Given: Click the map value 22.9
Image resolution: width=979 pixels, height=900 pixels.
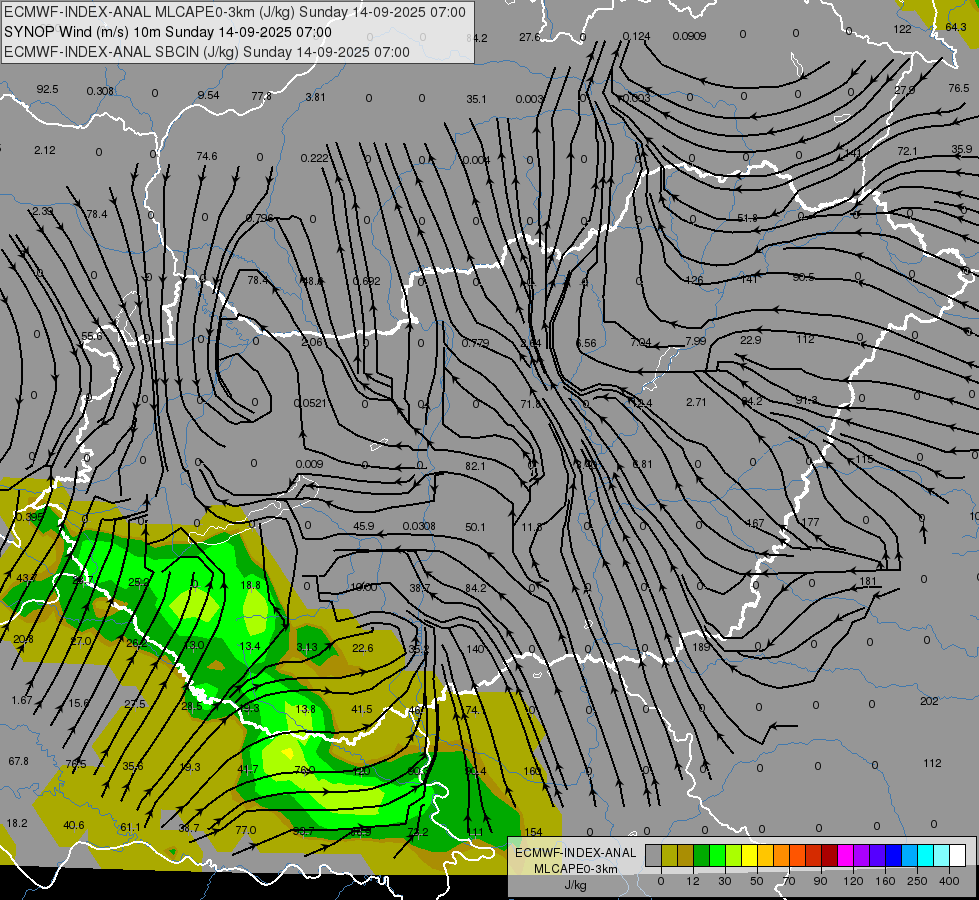Looking at the screenshot, I should click(x=750, y=340).
